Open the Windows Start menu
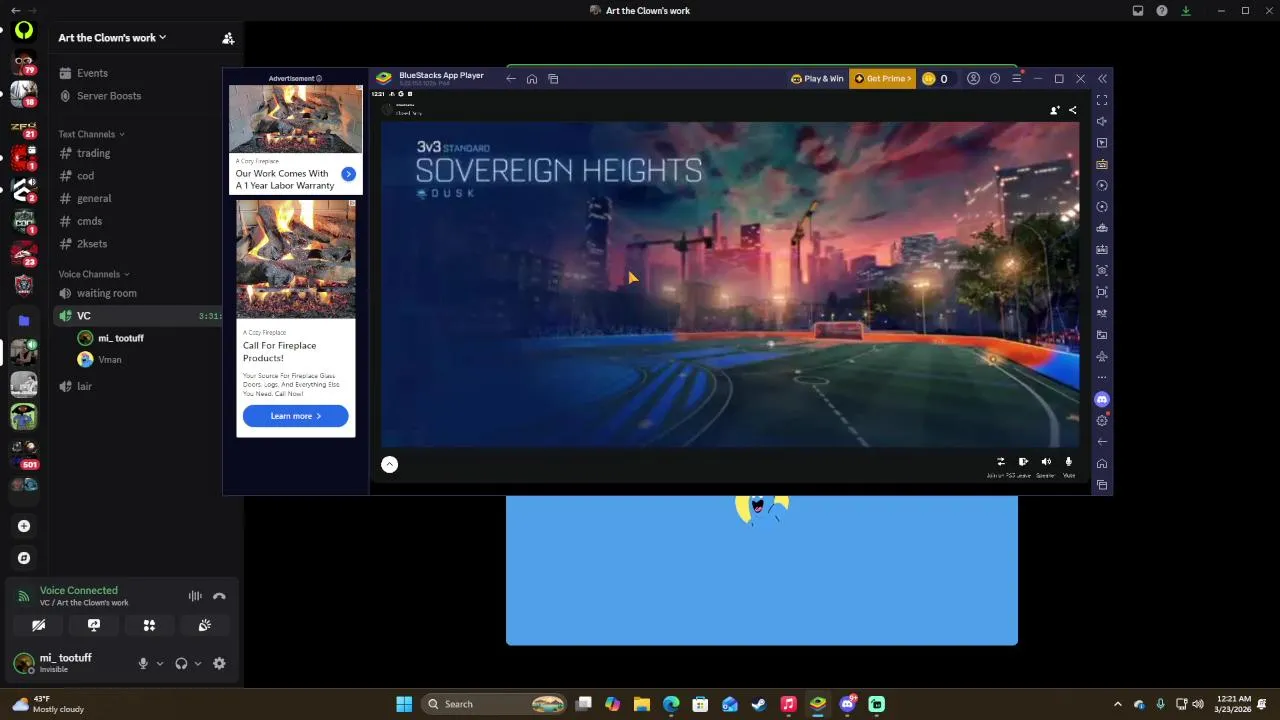This screenshot has height=720, width=1280. 404,704
